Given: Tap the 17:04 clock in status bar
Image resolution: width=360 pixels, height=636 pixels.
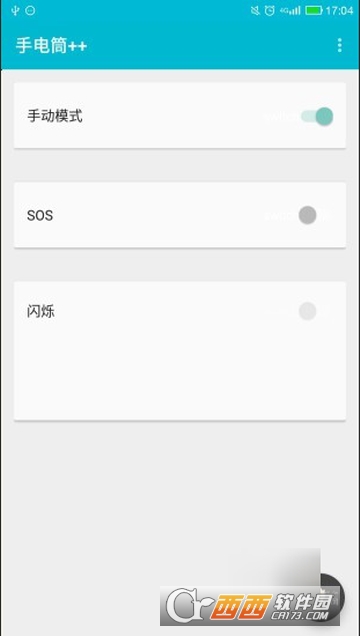Looking at the screenshot, I should 339,11.
